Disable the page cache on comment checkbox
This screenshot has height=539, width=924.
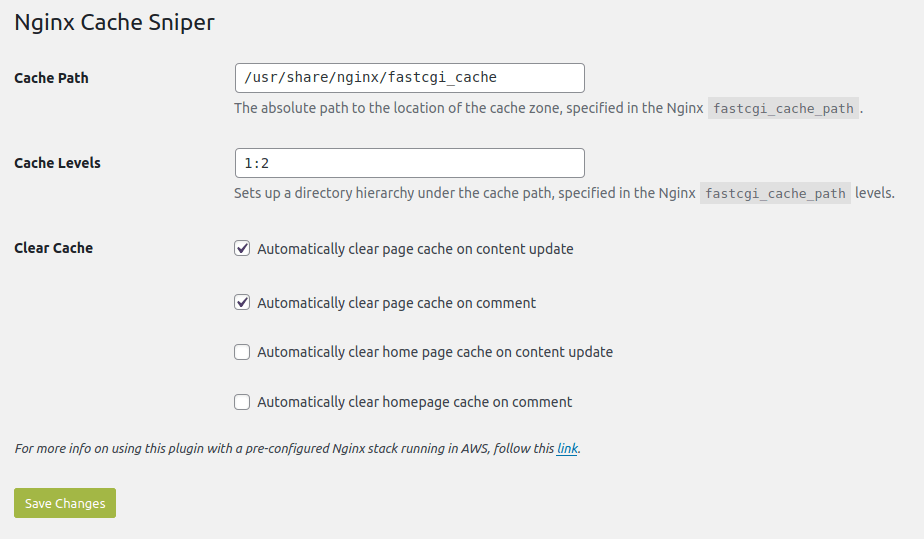point(242,303)
